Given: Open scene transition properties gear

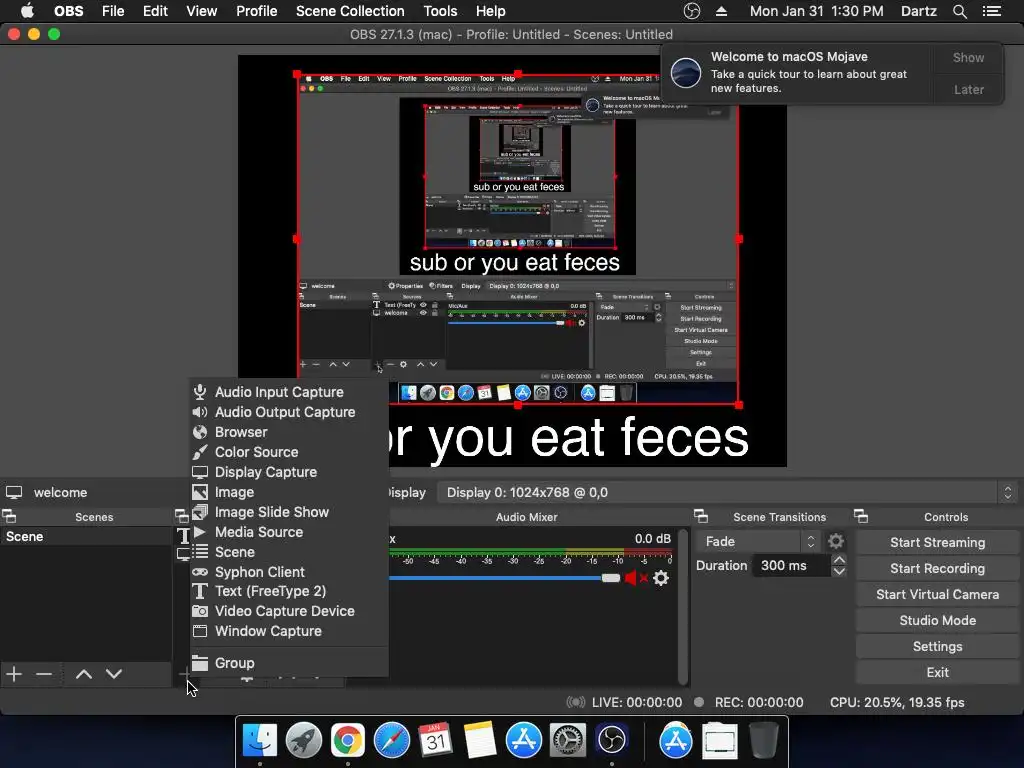Looking at the screenshot, I should pyautogui.click(x=836, y=541).
